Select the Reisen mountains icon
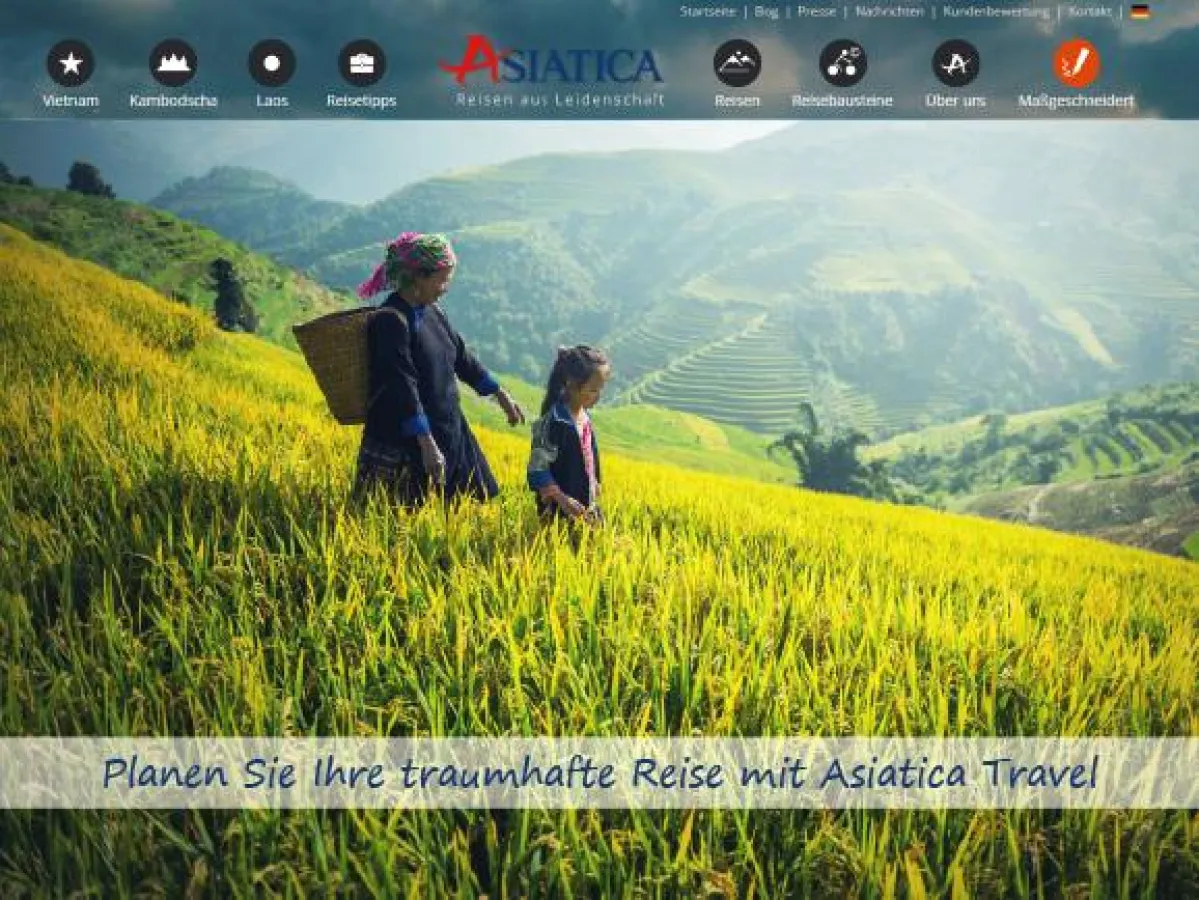Screen dimensions: 1199x900 click(736, 62)
